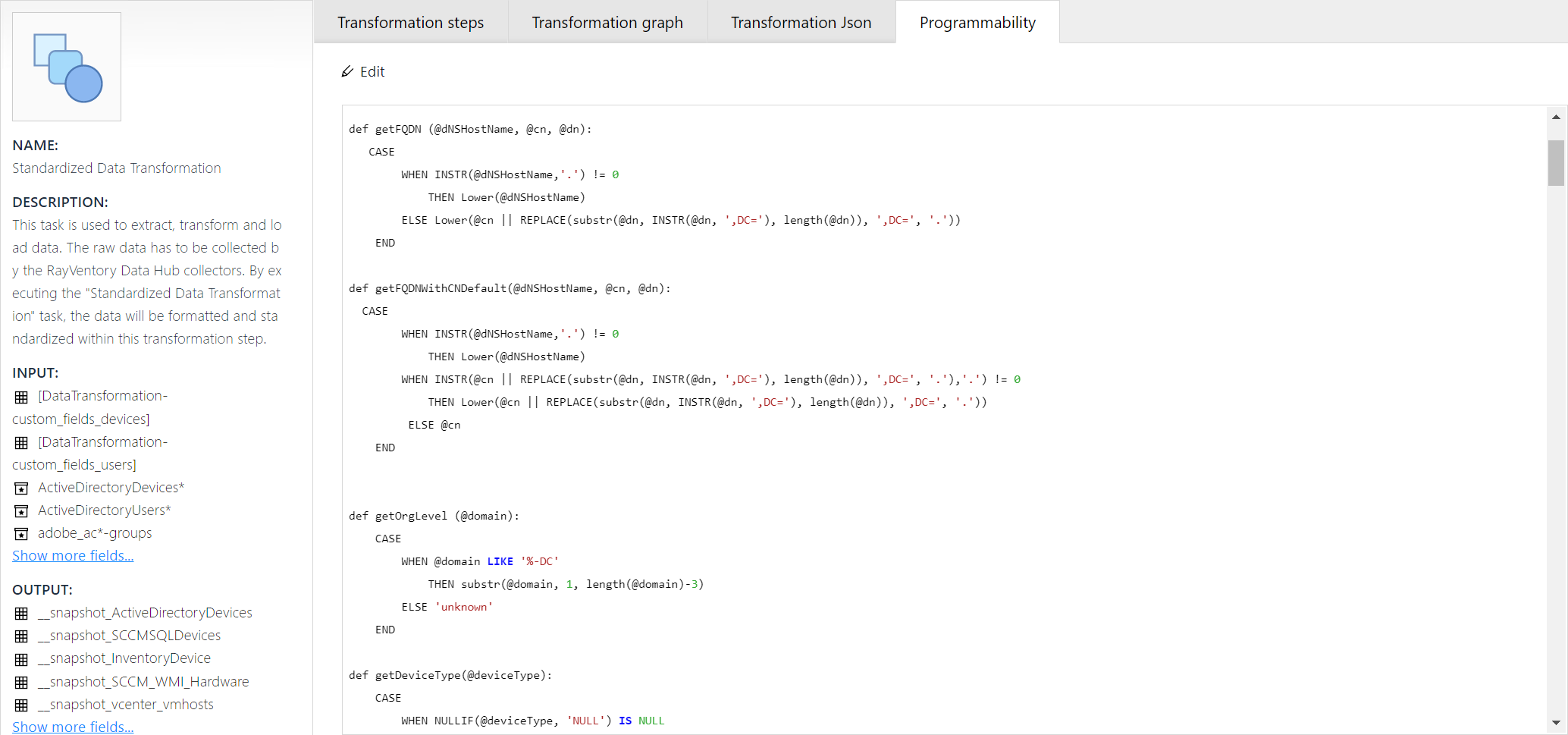1568x735 pixels.
Task: View the Transformation Json tab
Action: click(801, 22)
